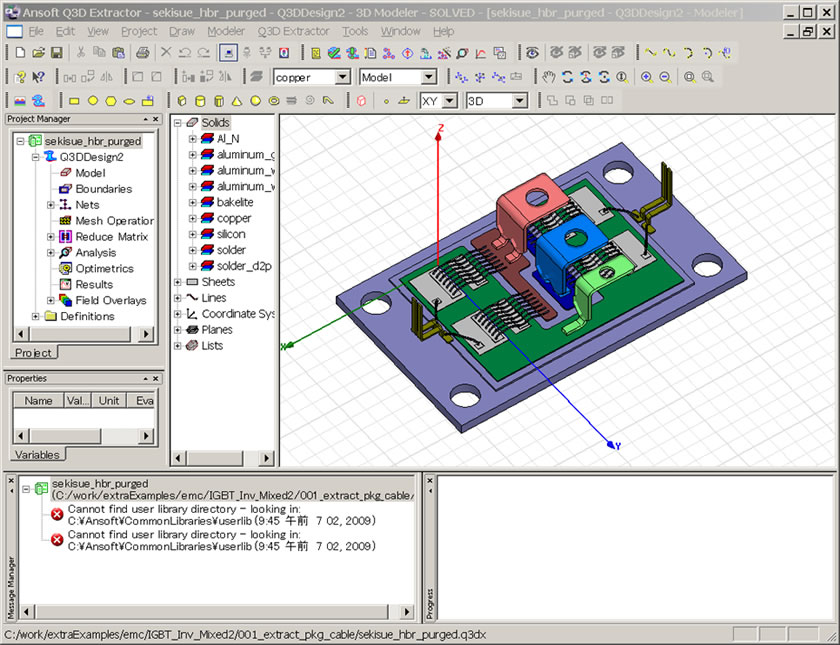Select the Draw sphere tool

(x=256, y=101)
